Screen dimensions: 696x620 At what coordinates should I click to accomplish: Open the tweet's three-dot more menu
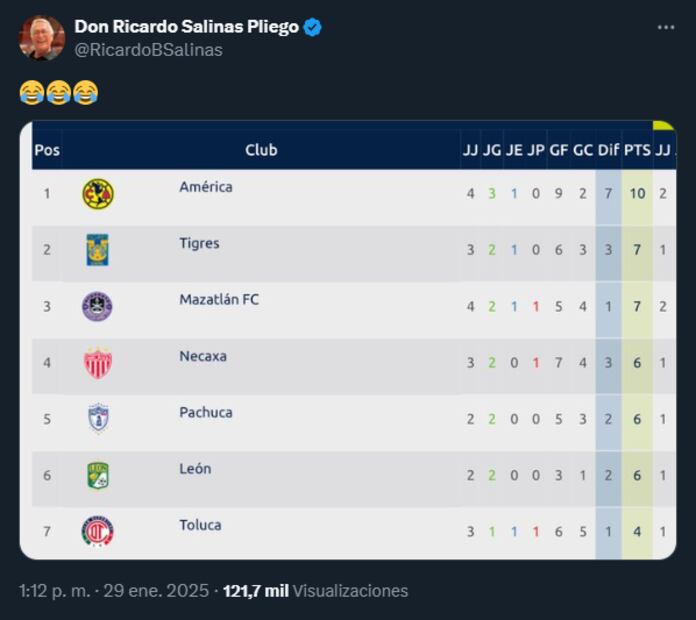tap(666, 28)
